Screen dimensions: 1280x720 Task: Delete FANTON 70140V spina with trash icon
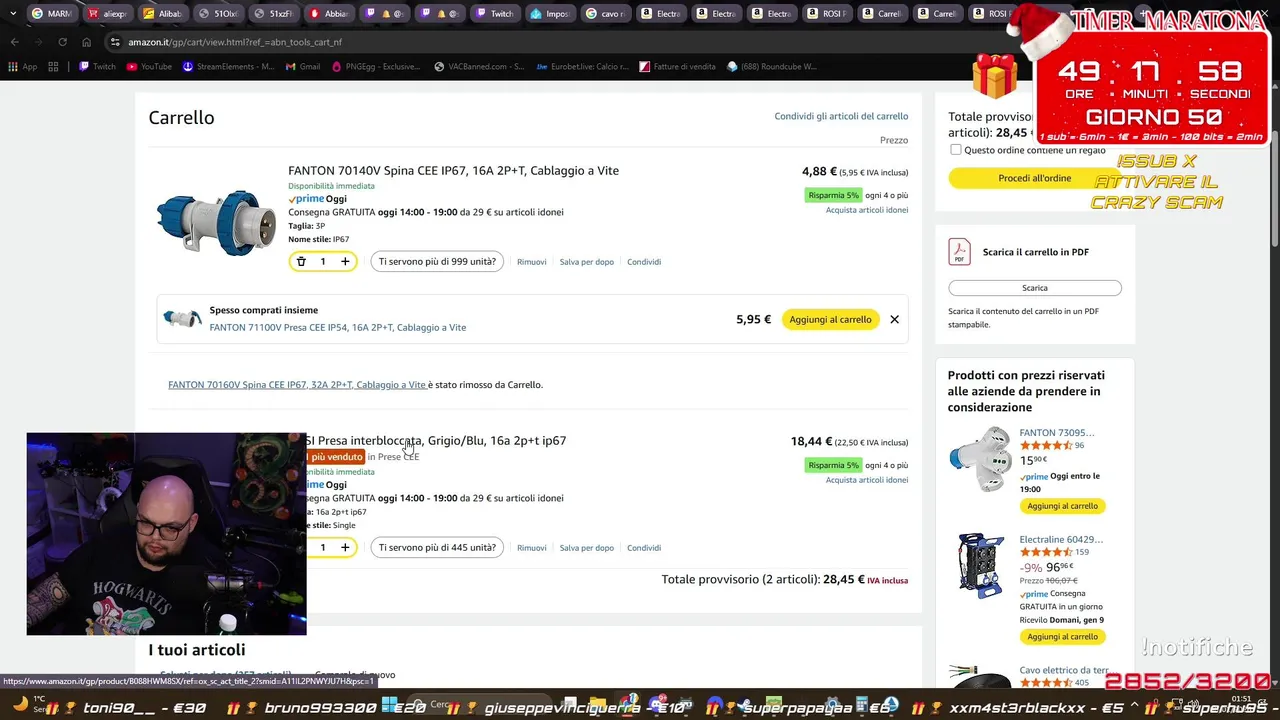pos(301,262)
